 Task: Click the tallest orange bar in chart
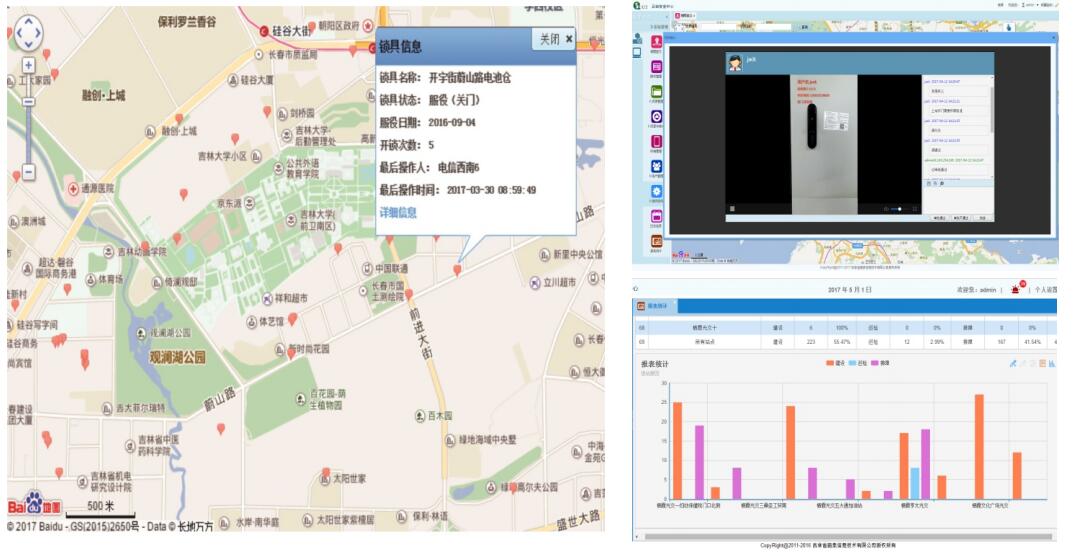pyautogui.click(x=979, y=447)
